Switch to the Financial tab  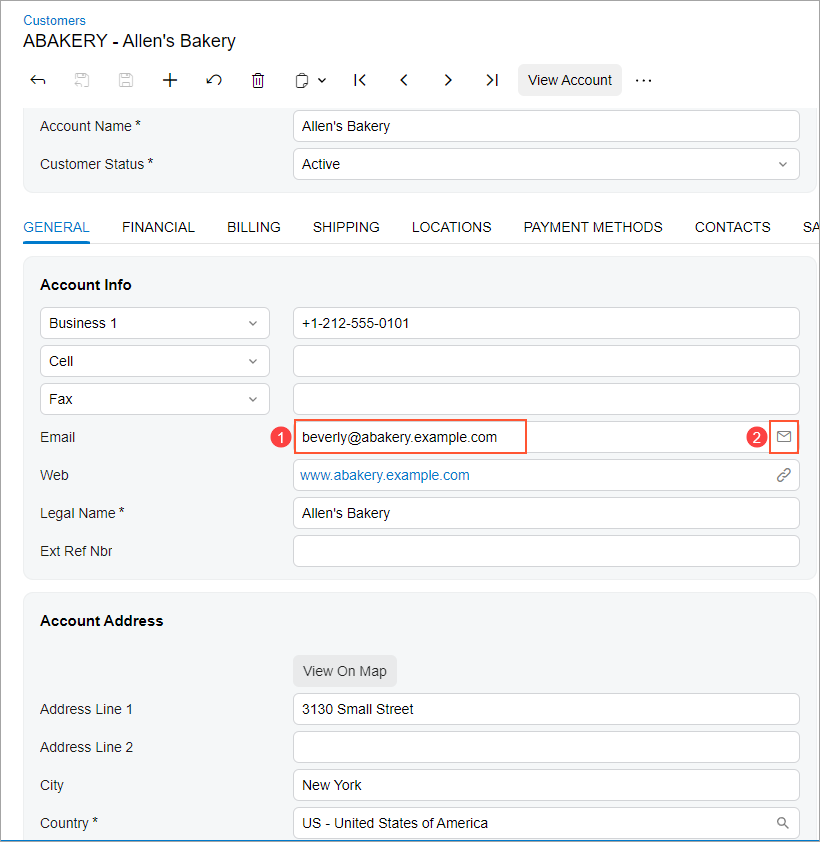click(x=158, y=227)
